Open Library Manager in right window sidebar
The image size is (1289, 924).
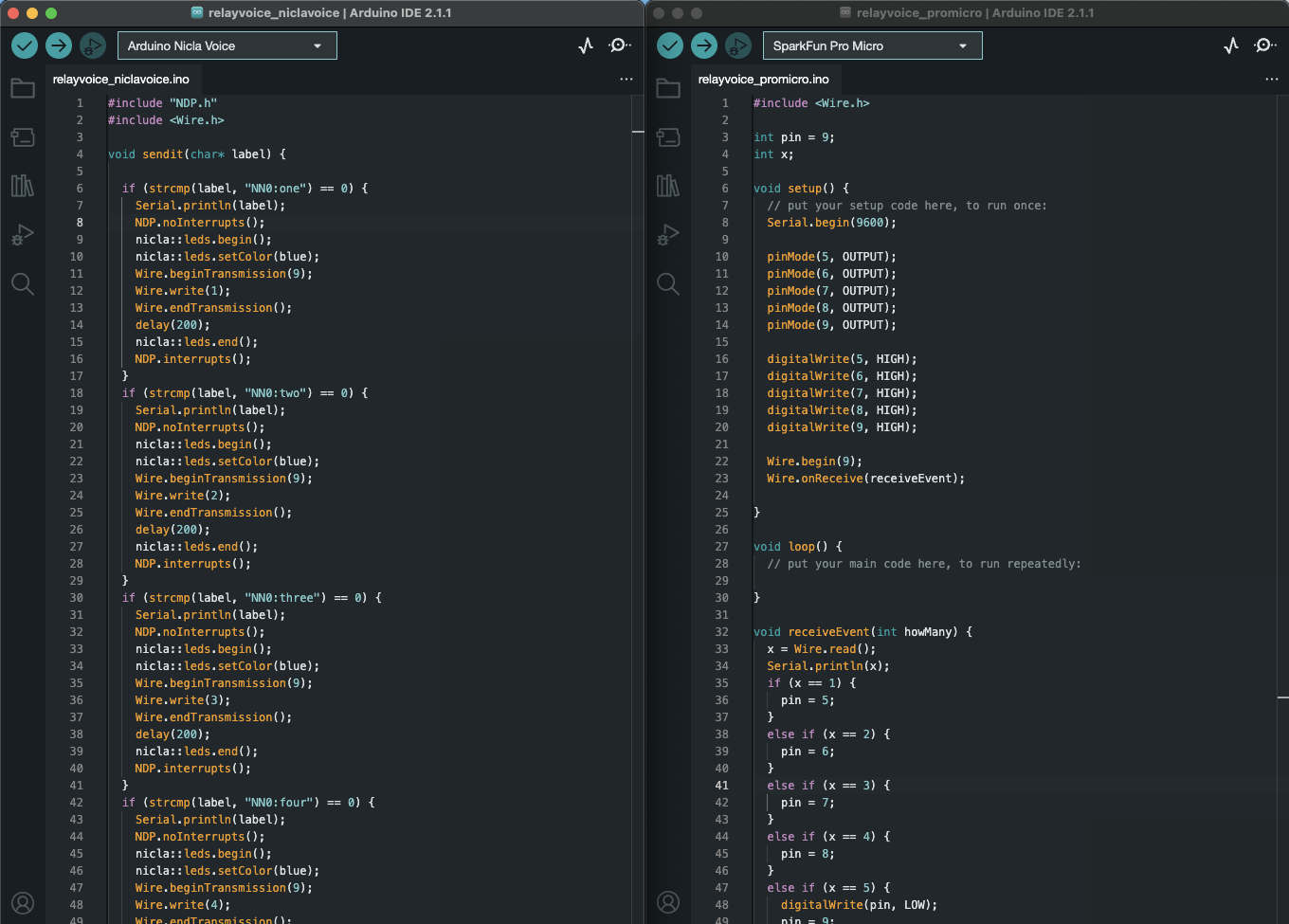coord(668,186)
